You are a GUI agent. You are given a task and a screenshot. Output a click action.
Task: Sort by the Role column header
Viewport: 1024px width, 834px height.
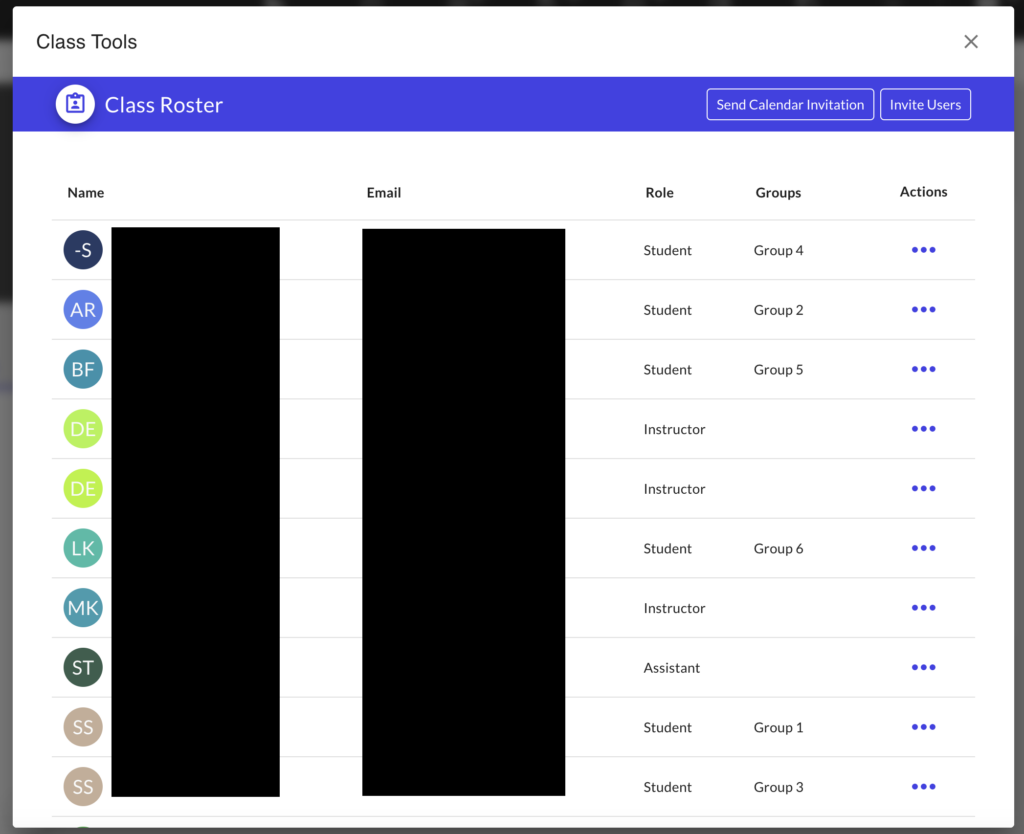pos(659,193)
